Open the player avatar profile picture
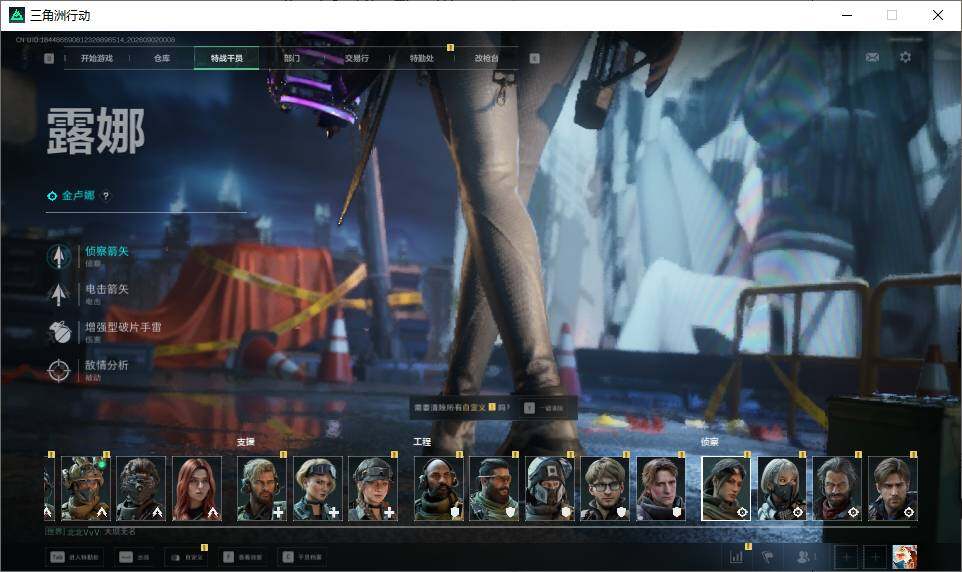 tap(904, 557)
